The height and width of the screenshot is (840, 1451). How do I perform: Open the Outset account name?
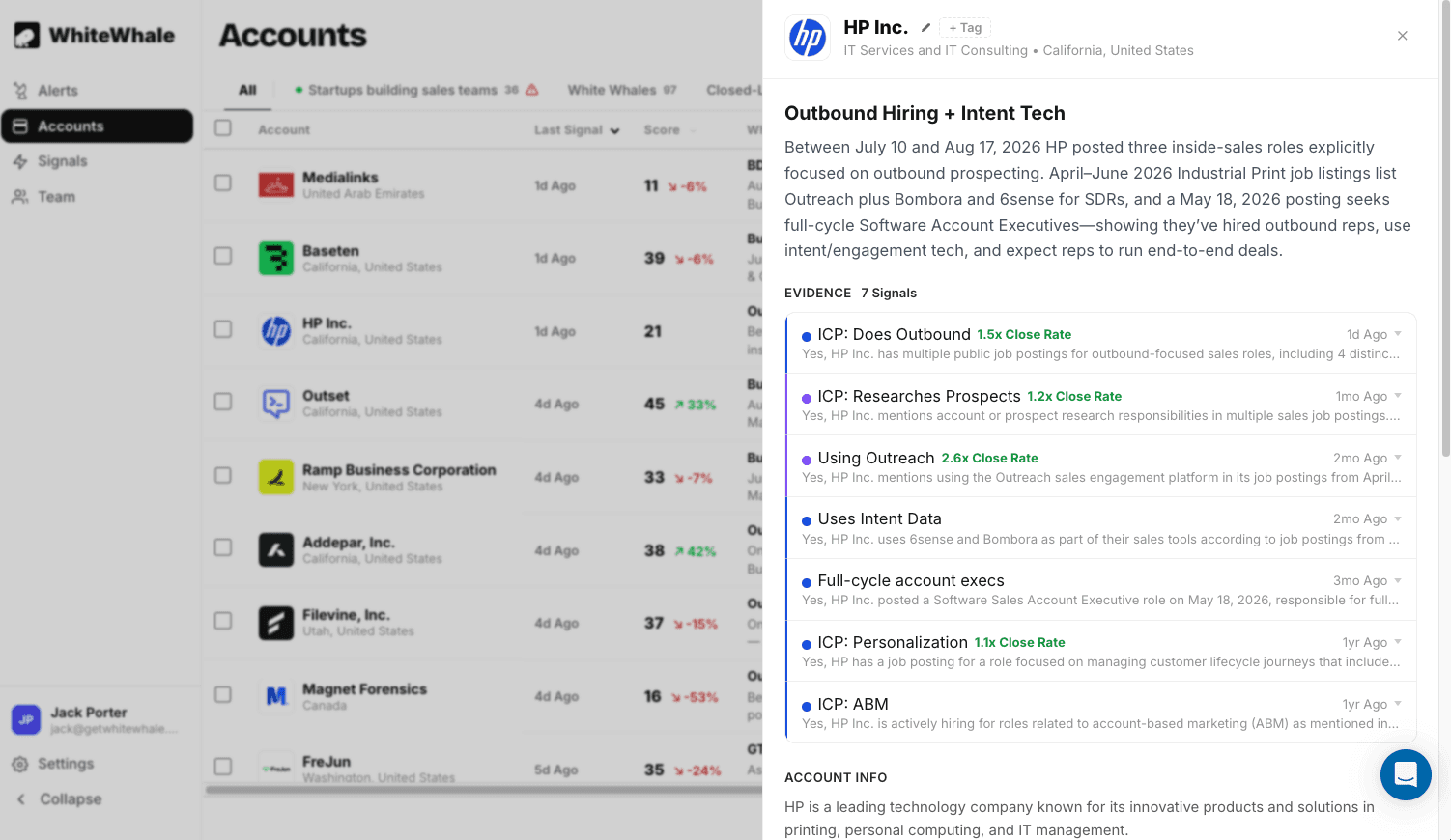[326, 396]
